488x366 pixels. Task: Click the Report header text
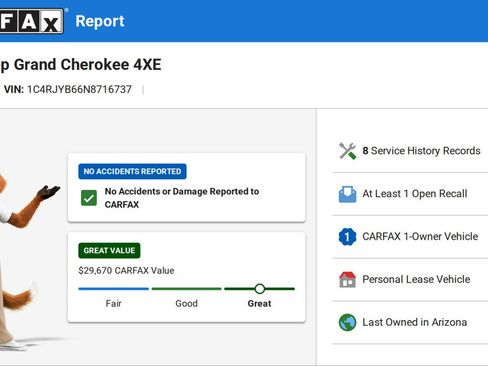click(x=100, y=21)
